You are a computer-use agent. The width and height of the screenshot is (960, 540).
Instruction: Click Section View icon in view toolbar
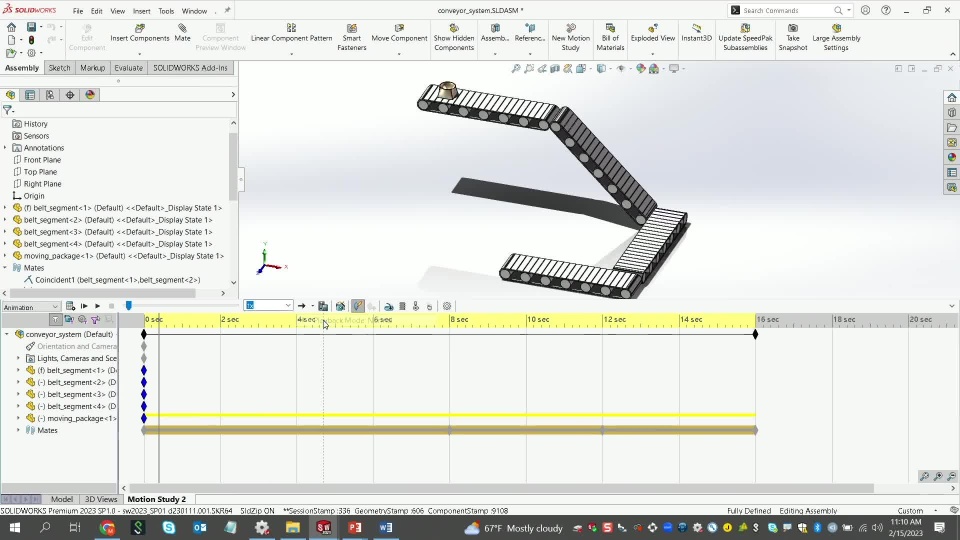pyautogui.click(x=555, y=69)
